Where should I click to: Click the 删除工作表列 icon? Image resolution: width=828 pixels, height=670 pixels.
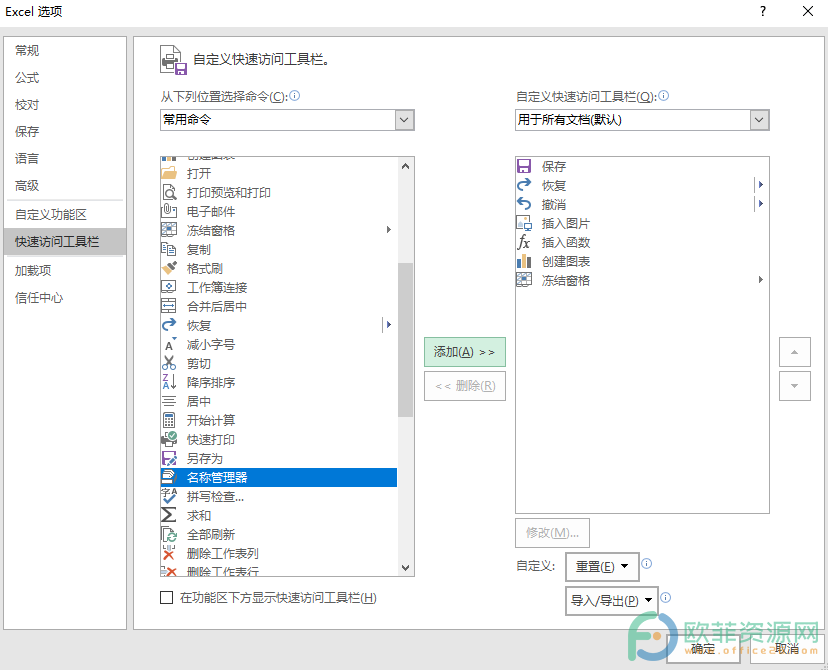(x=169, y=553)
